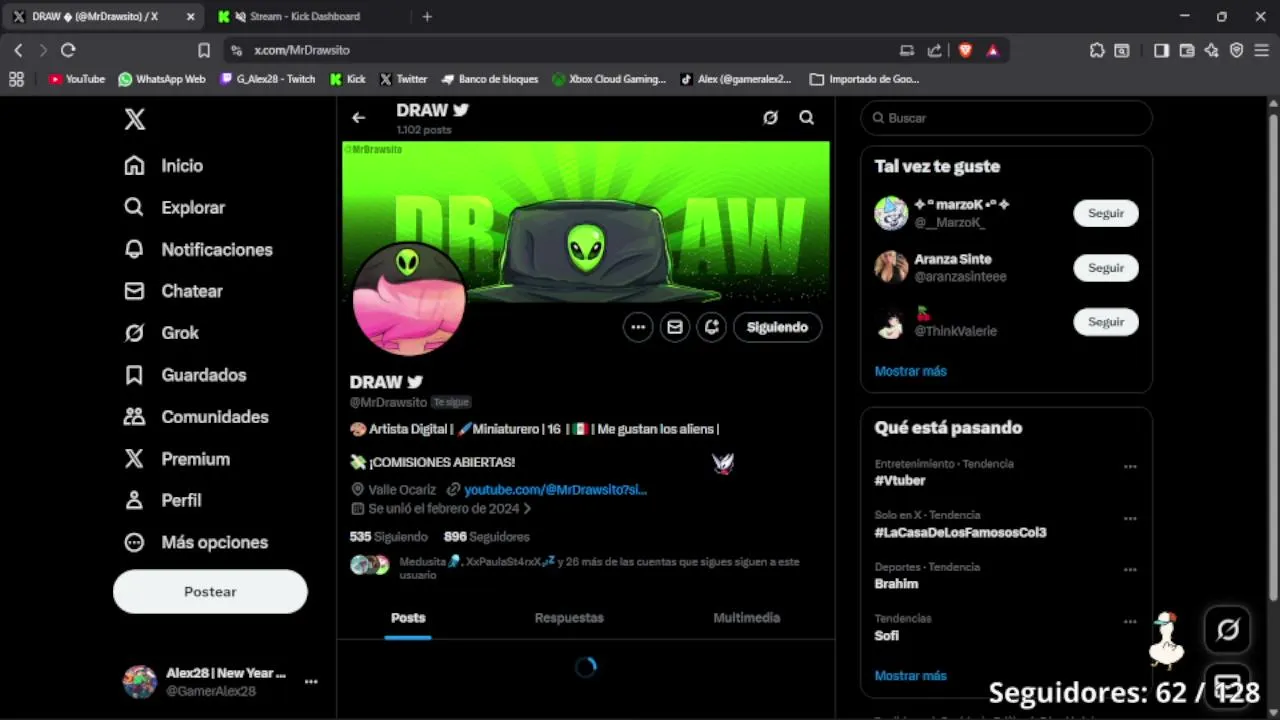Viewport: 1280px width, 720px height.
Task: Go back with profile header arrow
Action: 358,118
